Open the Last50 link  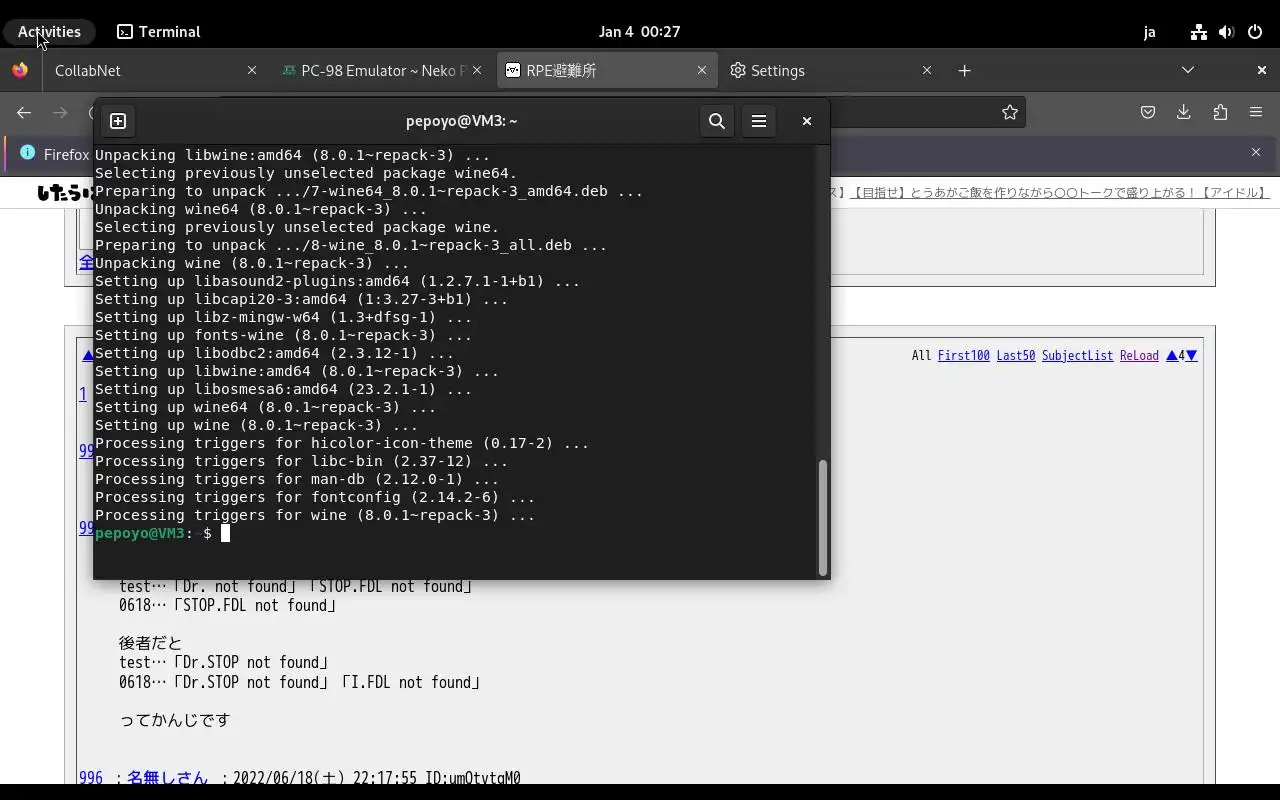click(1015, 356)
